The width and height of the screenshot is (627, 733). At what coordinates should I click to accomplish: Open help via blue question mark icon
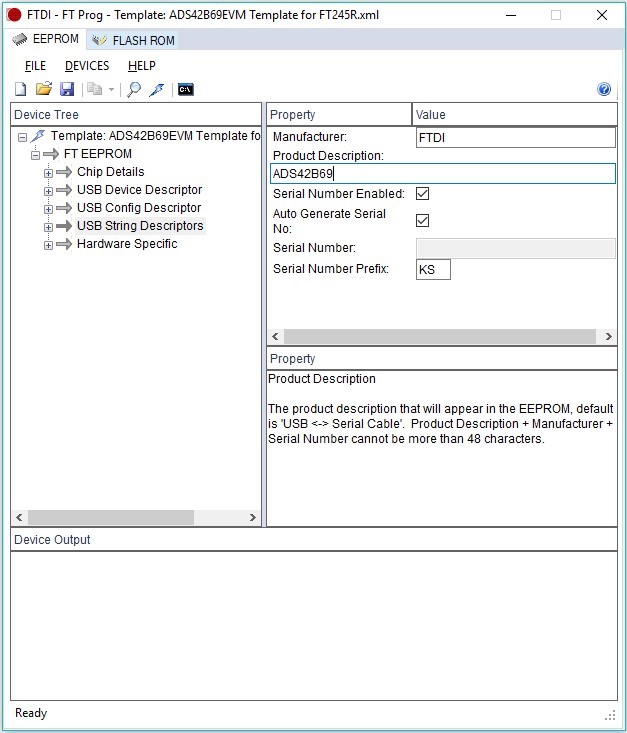point(604,89)
